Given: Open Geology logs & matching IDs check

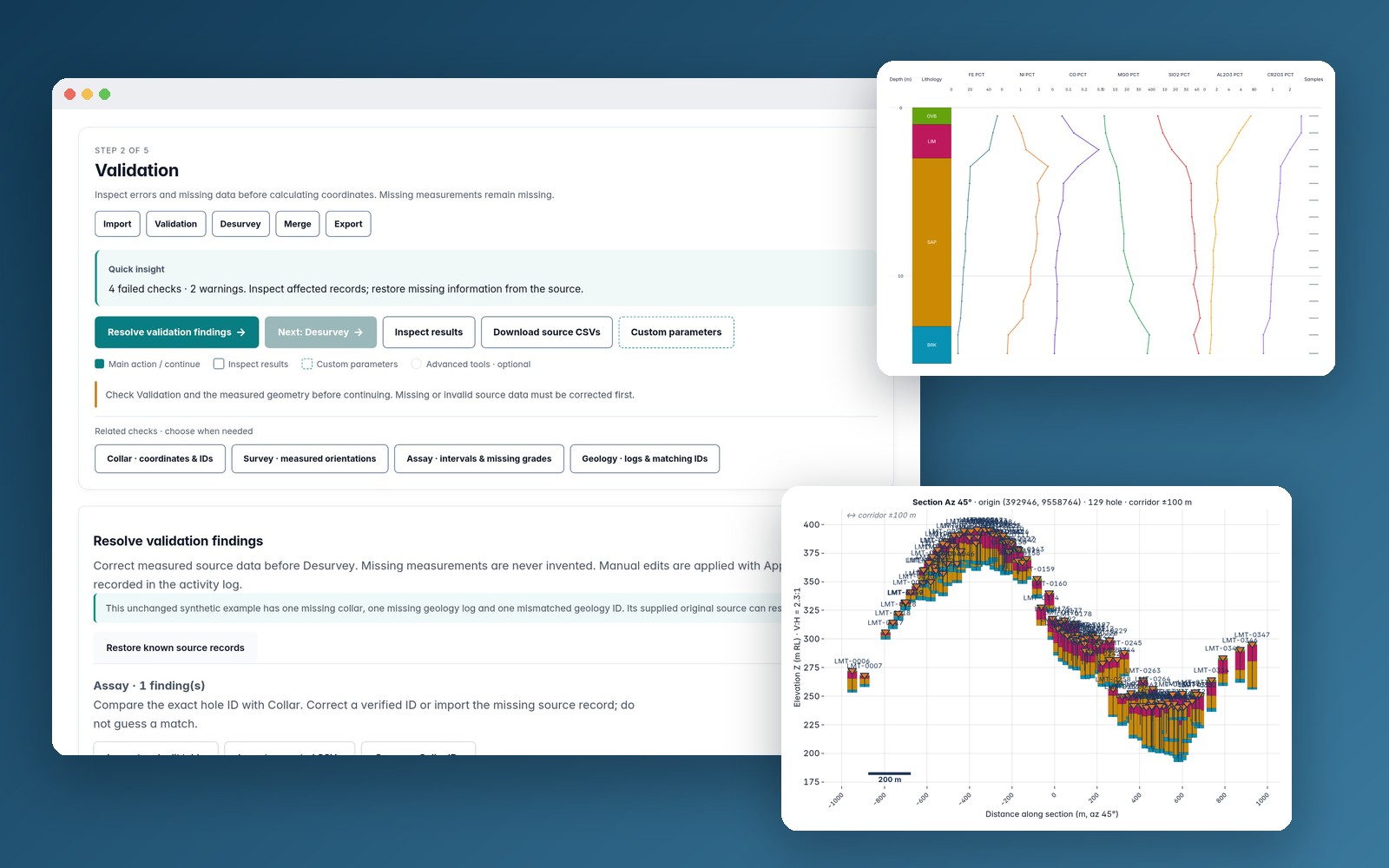Looking at the screenshot, I should (645, 459).
